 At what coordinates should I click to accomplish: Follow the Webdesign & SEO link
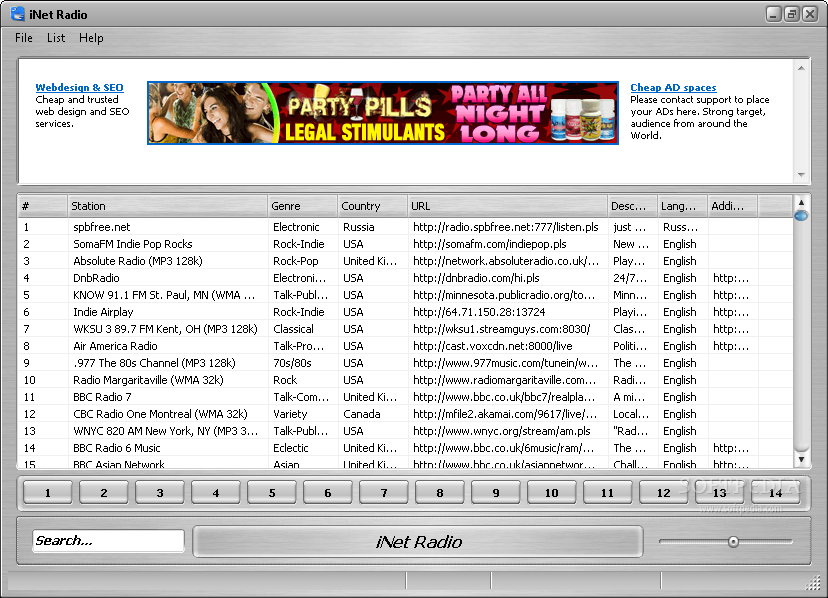pyautogui.click(x=79, y=88)
